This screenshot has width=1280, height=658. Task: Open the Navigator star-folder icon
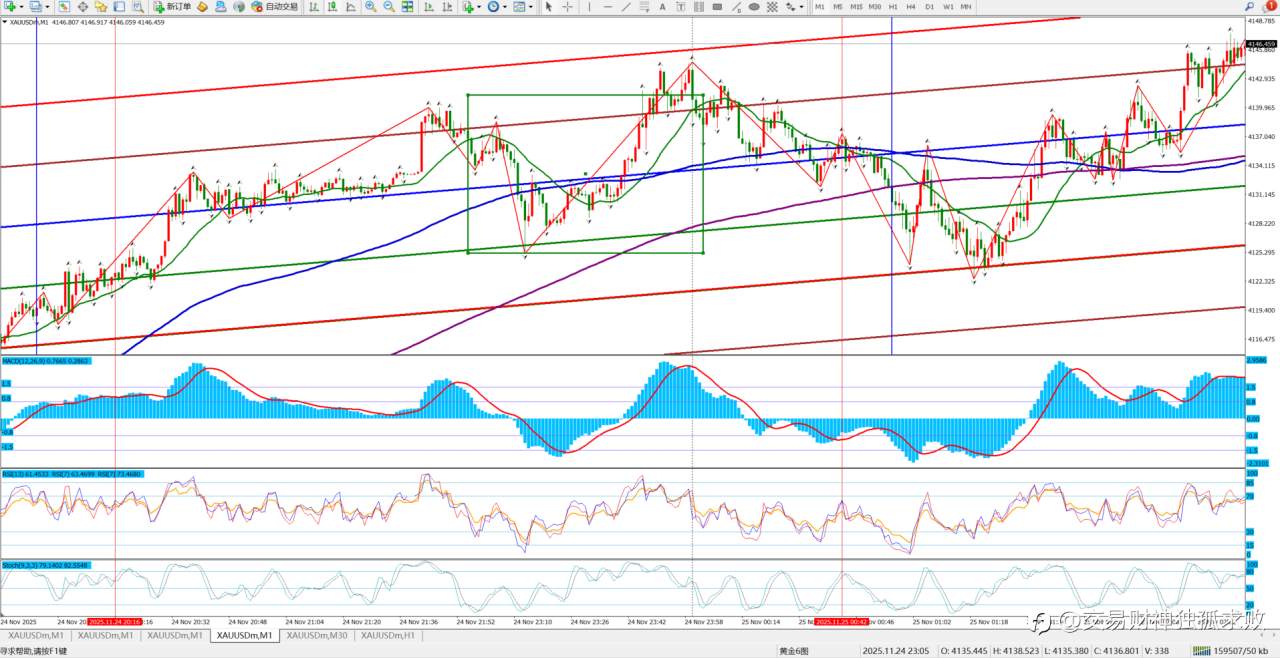click(x=102, y=6)
